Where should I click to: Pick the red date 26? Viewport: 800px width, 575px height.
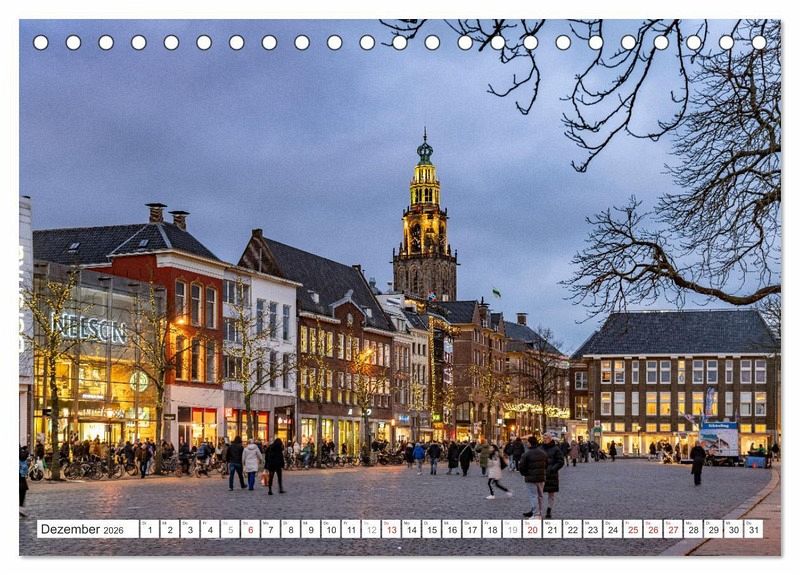click(x=653, y=529)
